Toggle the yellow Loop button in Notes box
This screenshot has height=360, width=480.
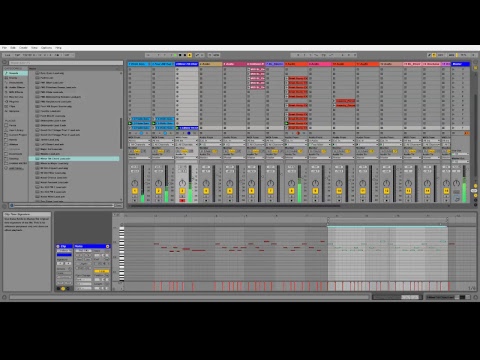[x=101, y=271]
